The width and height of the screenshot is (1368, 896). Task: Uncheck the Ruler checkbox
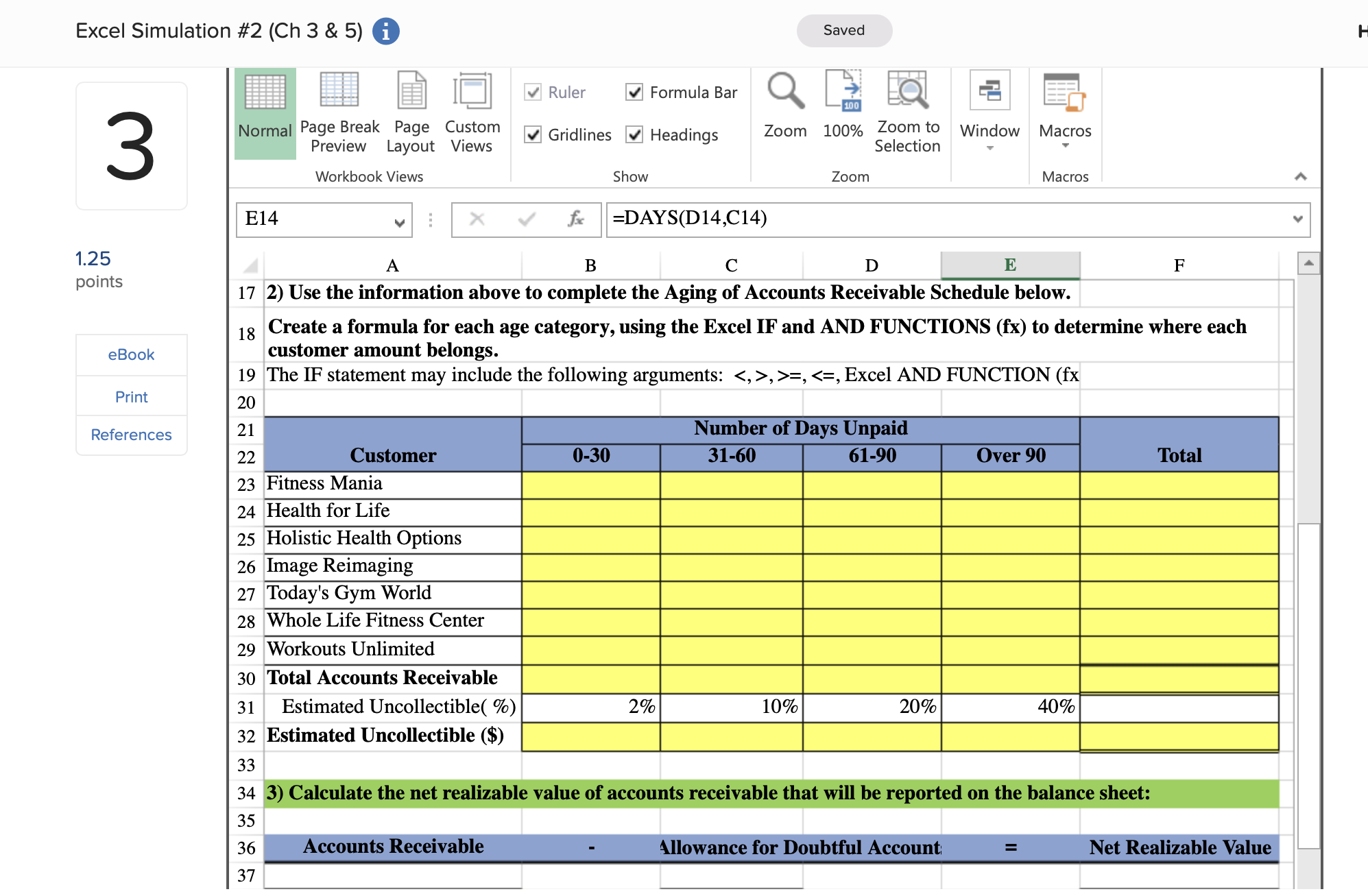coord(533,92)
